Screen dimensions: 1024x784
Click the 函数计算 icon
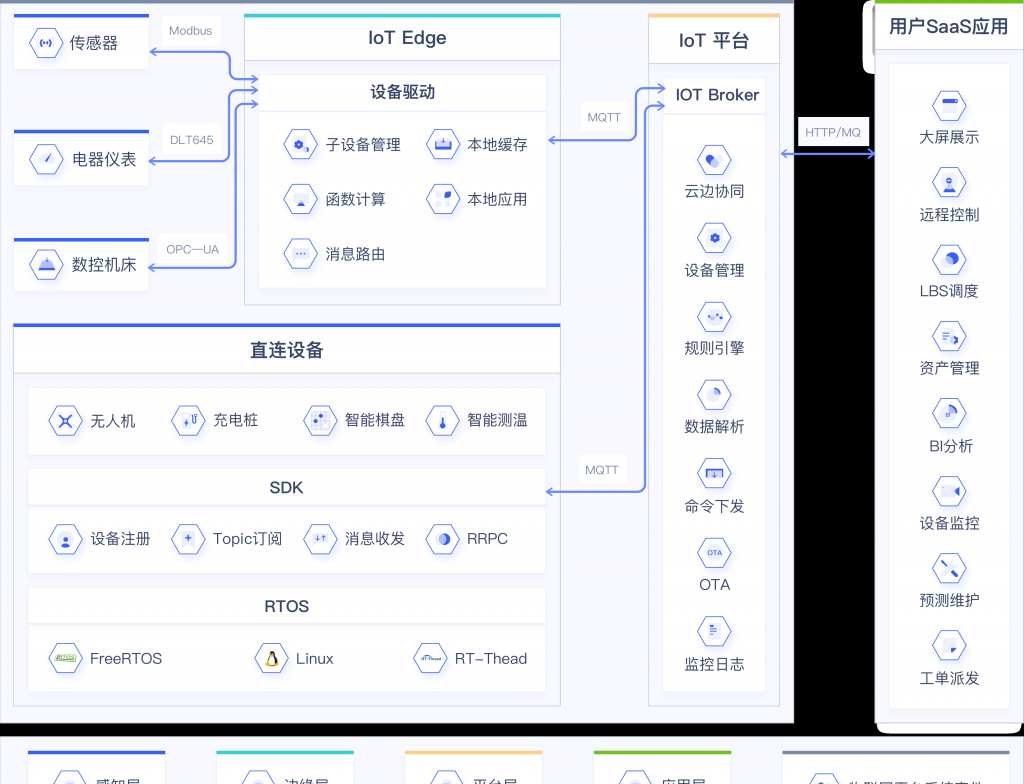[x=300, y=199]
